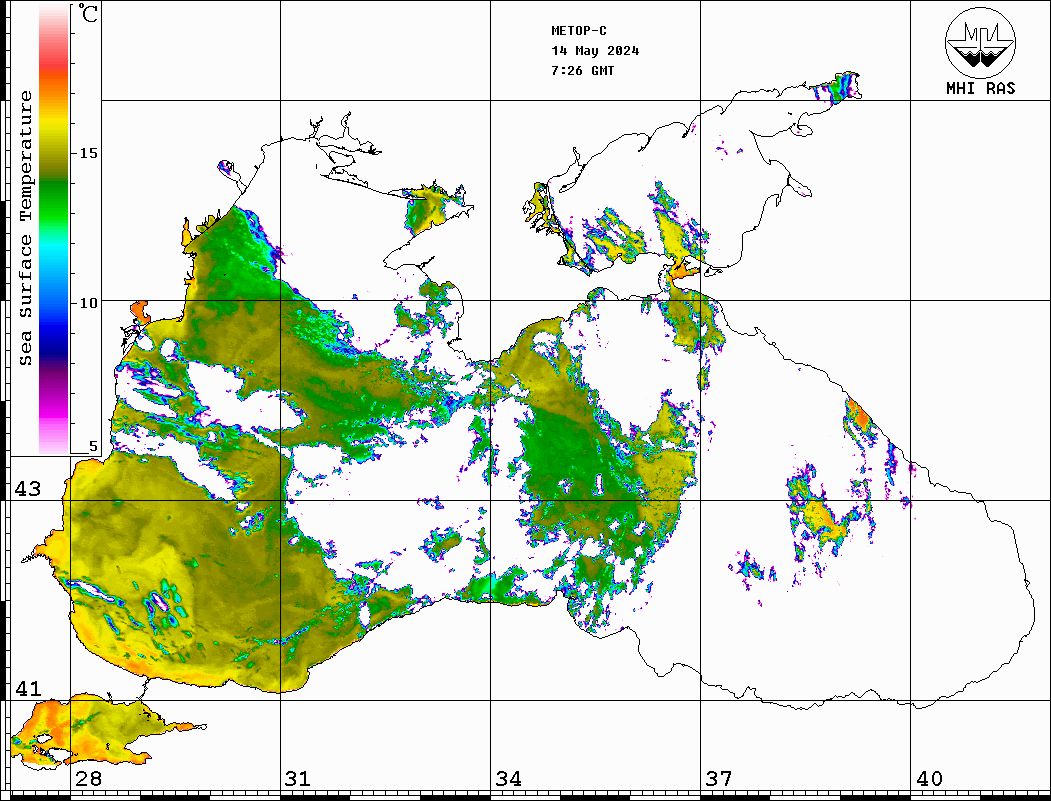Click latitude label 41

28,688
